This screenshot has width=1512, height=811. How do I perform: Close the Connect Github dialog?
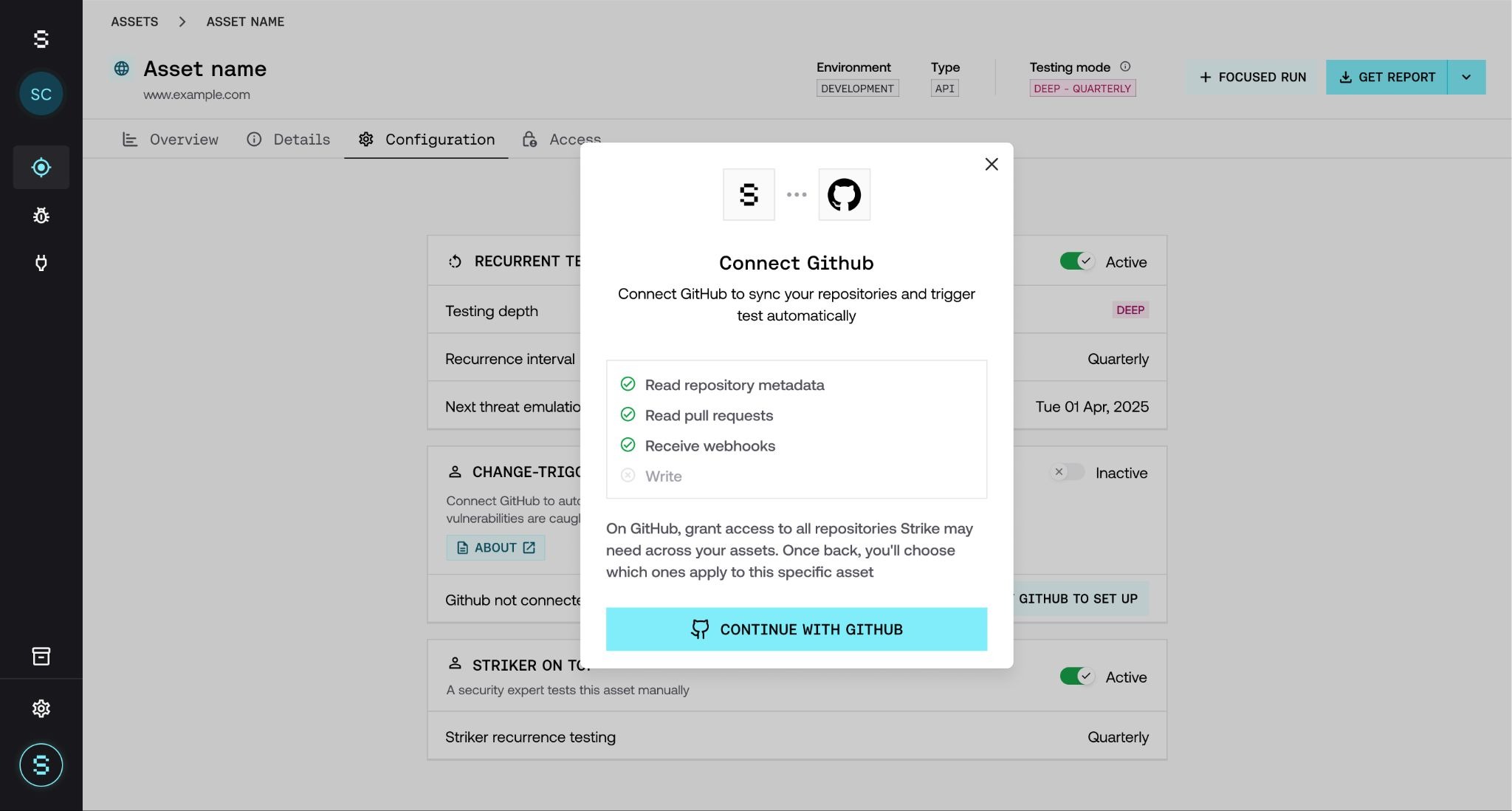[x=992, y=164]
